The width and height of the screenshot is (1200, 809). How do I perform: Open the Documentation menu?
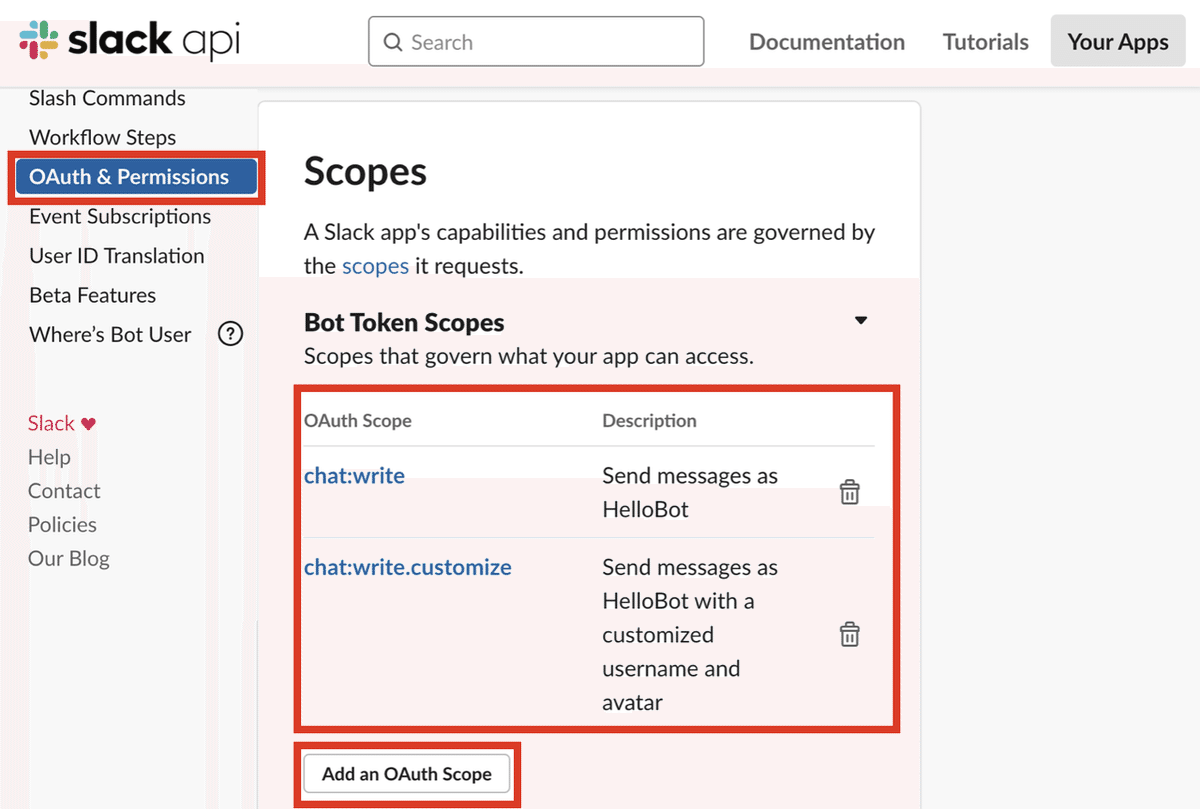coord(826,42)
